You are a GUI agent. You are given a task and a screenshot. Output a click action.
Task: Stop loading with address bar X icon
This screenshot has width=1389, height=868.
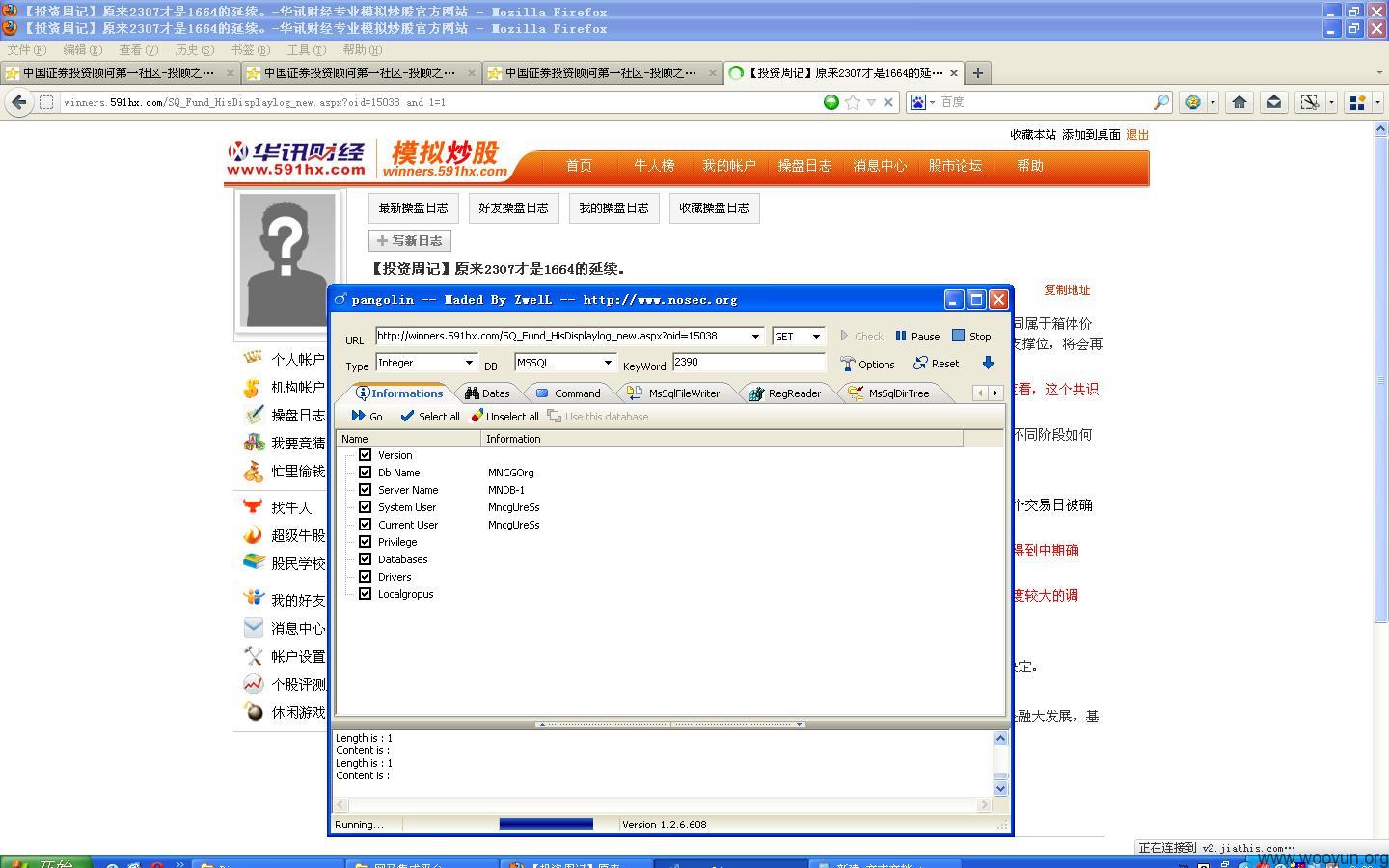888,102
